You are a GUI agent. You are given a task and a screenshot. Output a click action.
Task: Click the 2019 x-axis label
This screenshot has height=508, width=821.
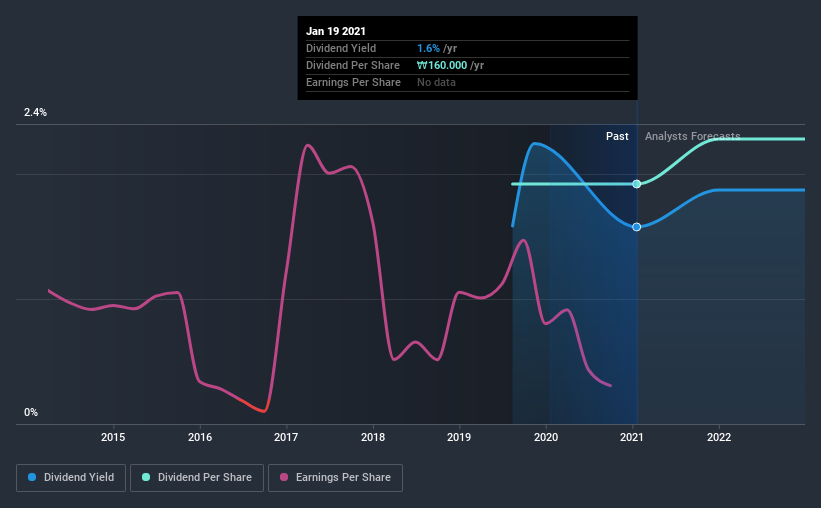459,437
